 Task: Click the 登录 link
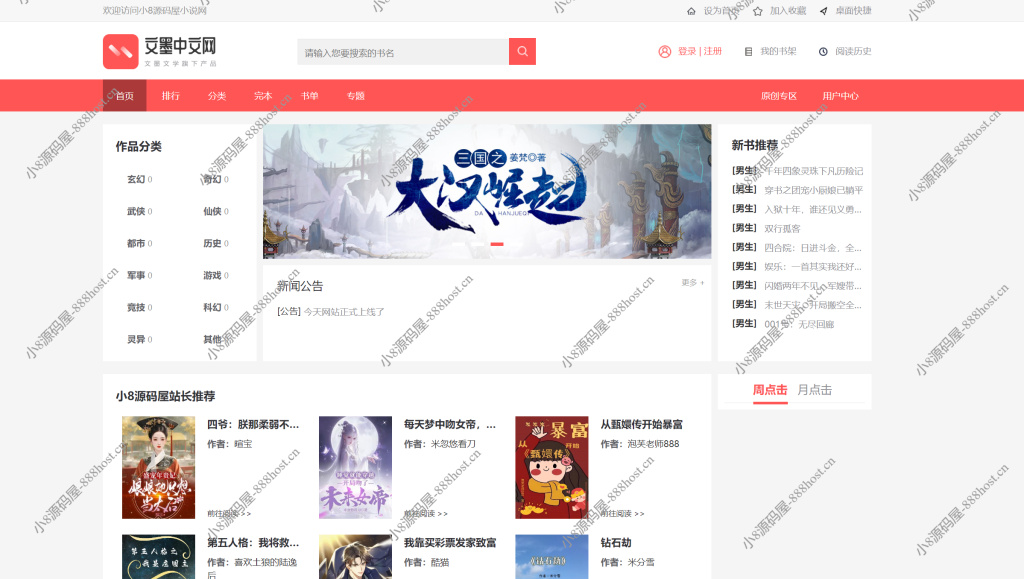click(x=687, y=52)
